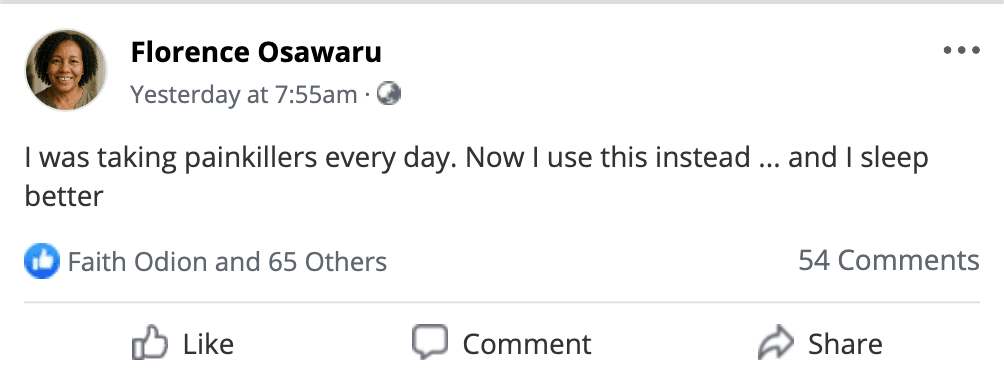The width and height of the screenshot is (1004, 382).
Task: Click the blue thumbs-up reaction icon
Action: coord(42,261)
